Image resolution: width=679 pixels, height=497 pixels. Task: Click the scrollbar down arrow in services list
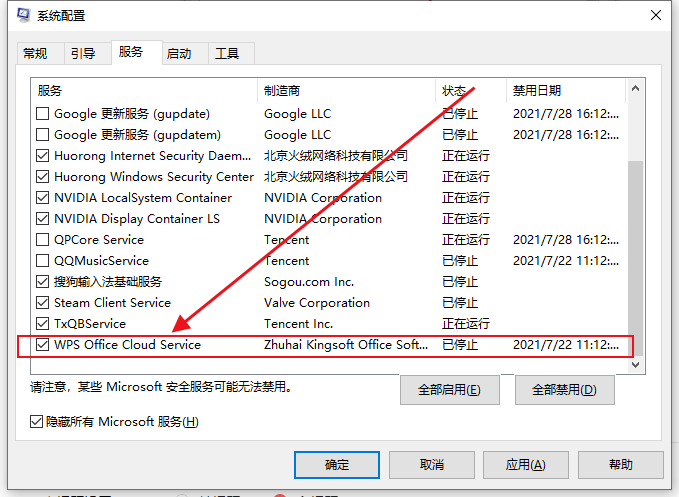tap(635, 365)
